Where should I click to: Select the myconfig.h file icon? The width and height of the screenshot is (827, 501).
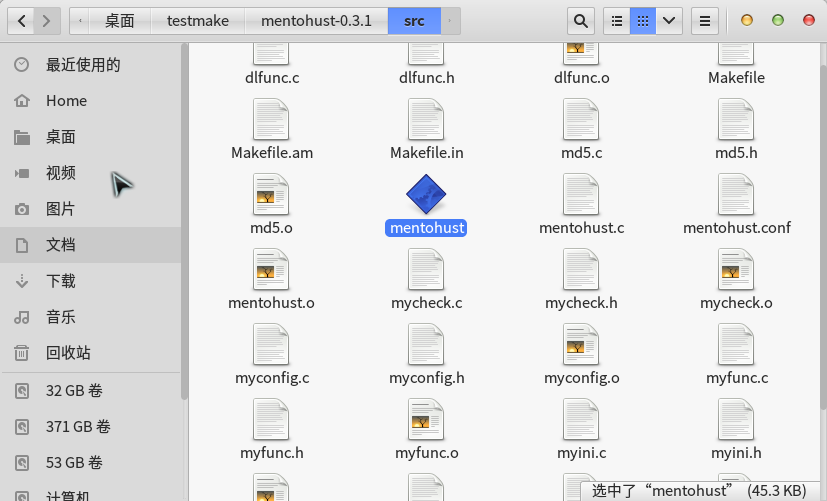tap(426, 344)
